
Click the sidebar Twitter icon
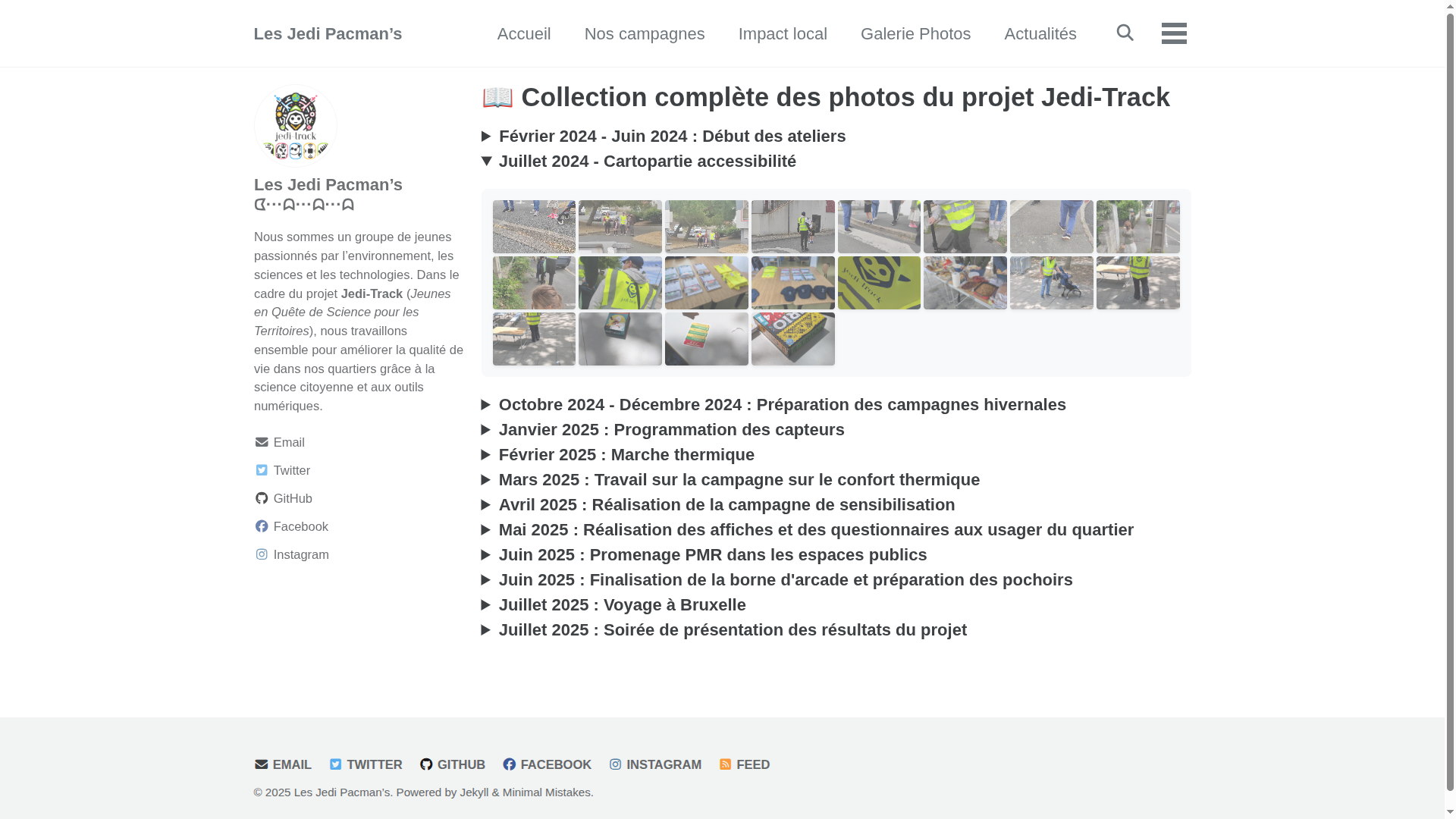262,470
